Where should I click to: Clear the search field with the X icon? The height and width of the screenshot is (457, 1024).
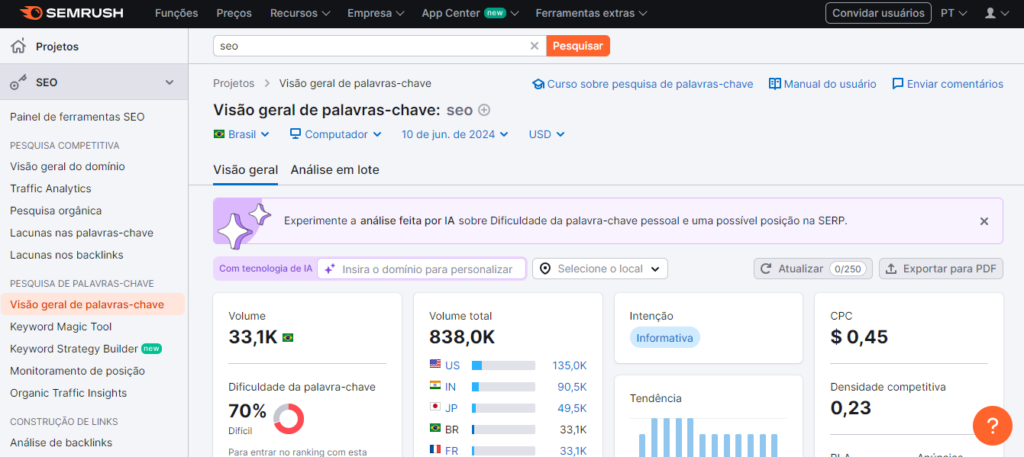[x=534, y=46]
